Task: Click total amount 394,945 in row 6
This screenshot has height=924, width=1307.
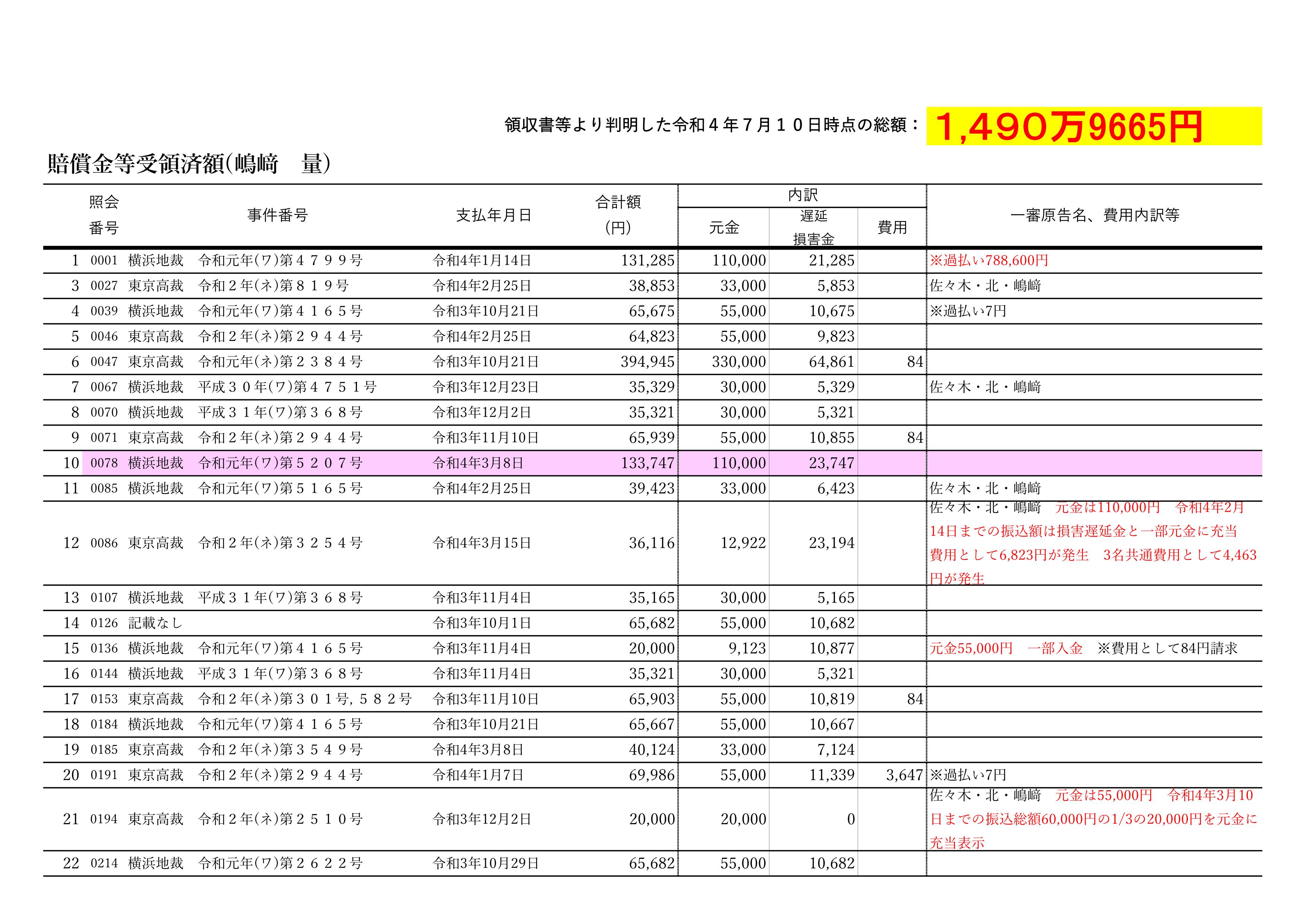Action: tap(647, 362)
